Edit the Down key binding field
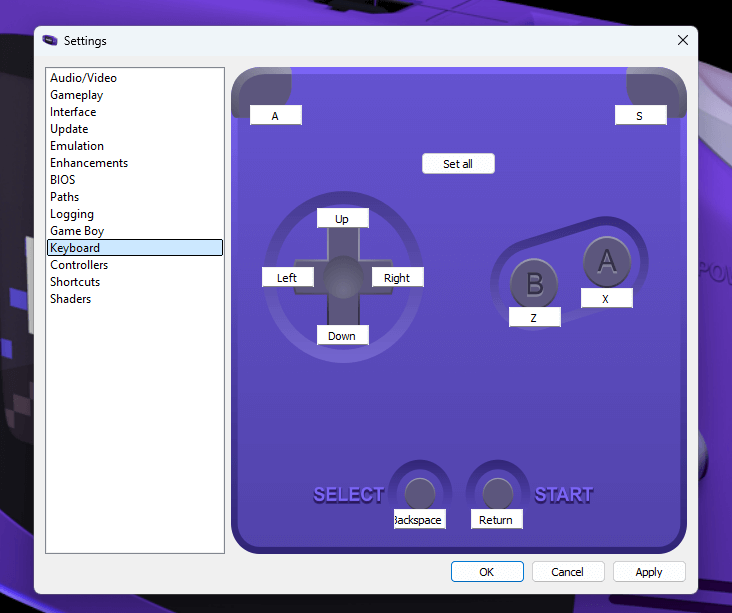 pos(342,336)
